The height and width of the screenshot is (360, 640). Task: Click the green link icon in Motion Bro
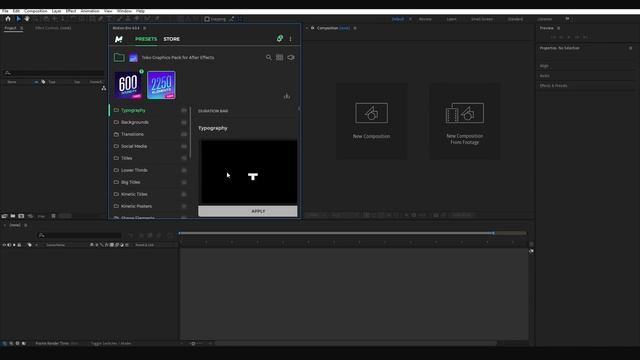280,38
